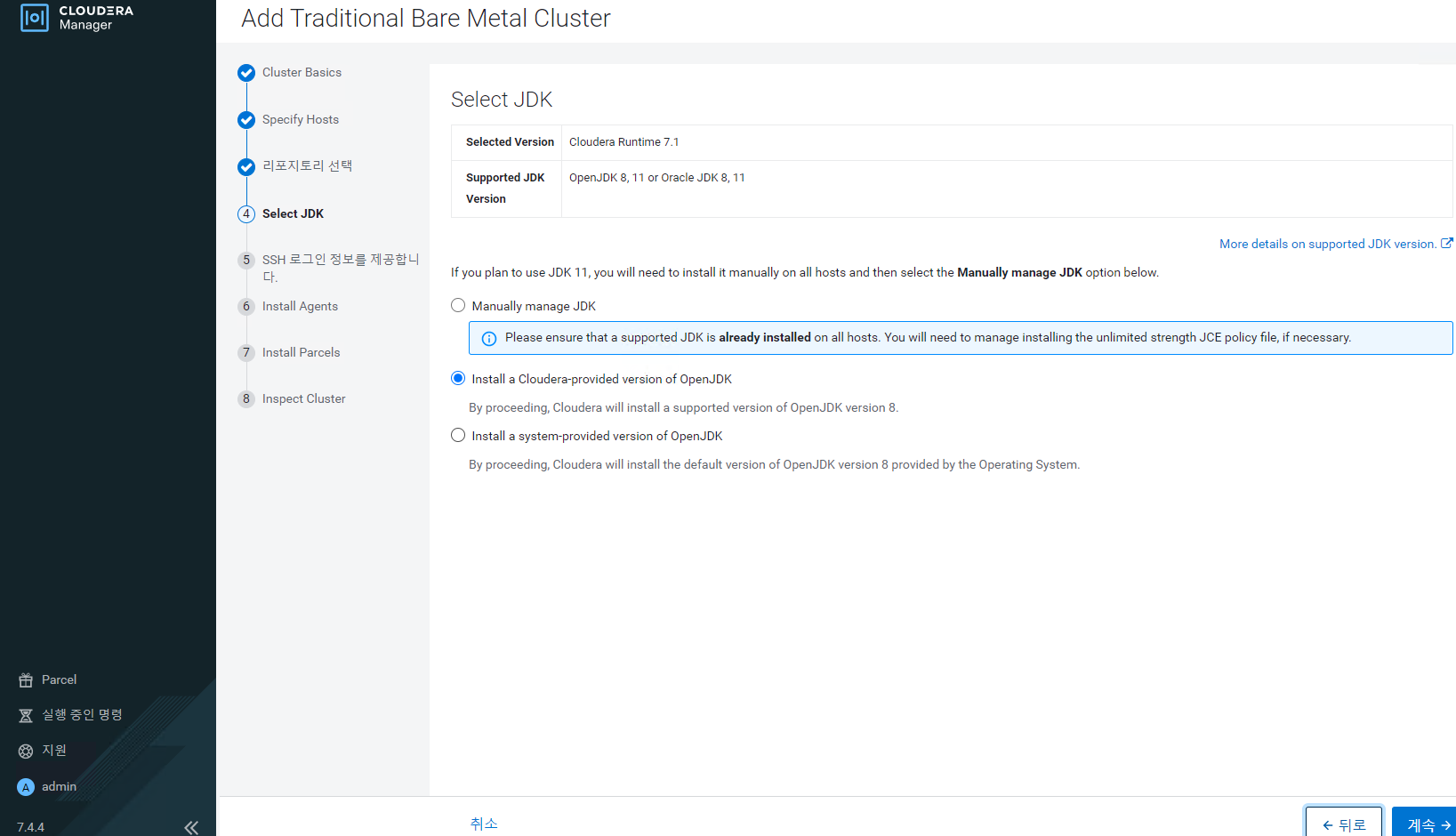Screen dimensions: 1456x836
Task: Go to Select JDK step
Action: coord(293,213)
